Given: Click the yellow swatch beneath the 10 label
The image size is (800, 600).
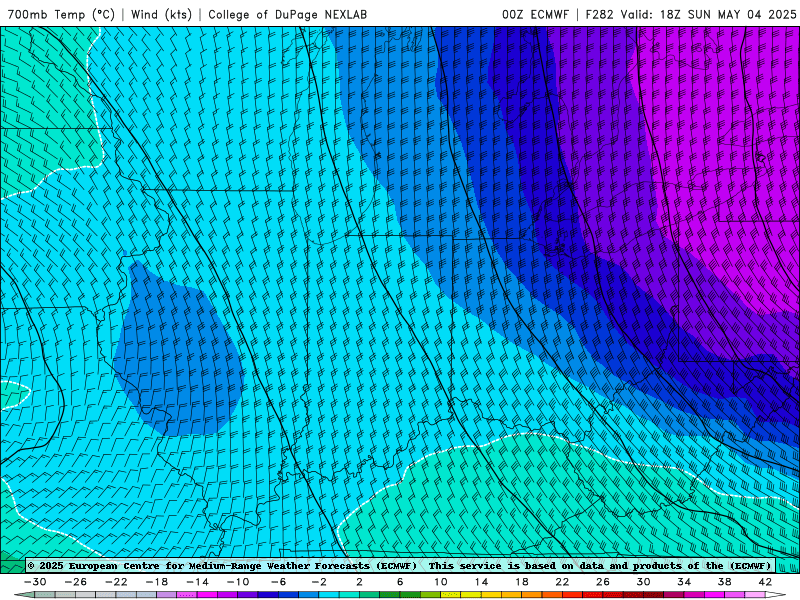Looking at the screenshot, I should point(451,595).
